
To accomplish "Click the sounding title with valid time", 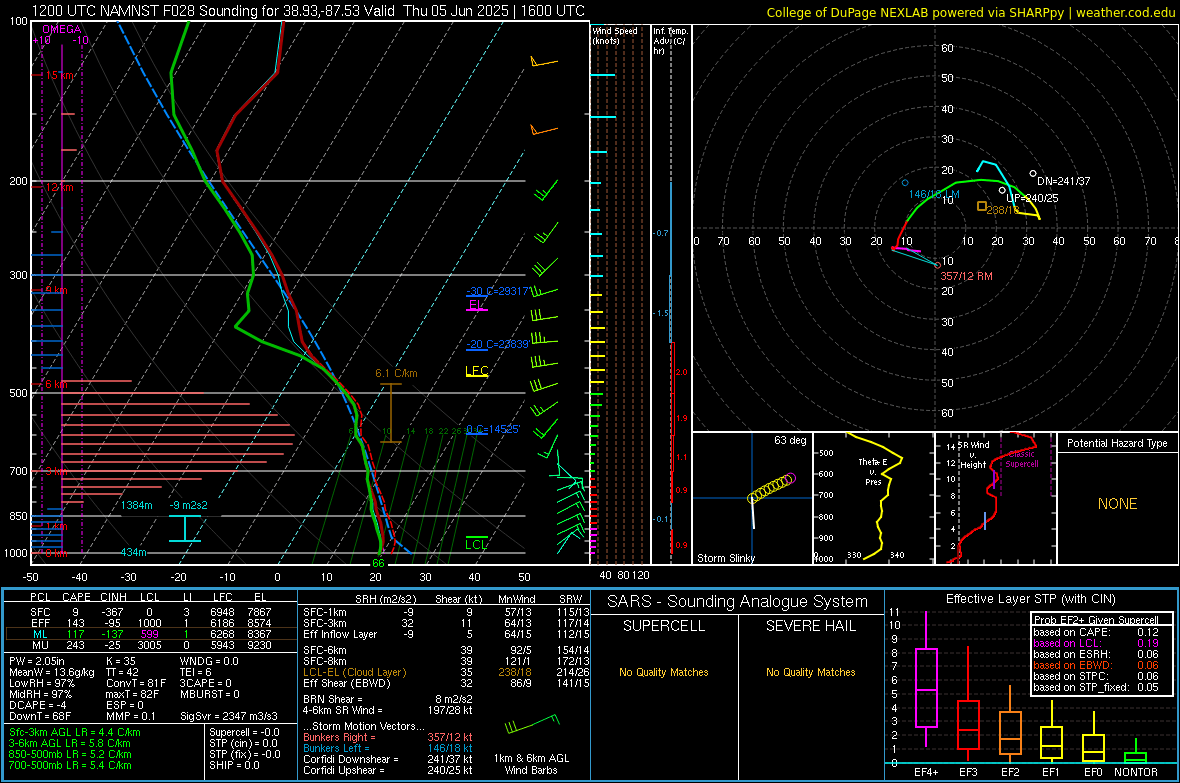I will pyautogui.click(x=308, y=11).
